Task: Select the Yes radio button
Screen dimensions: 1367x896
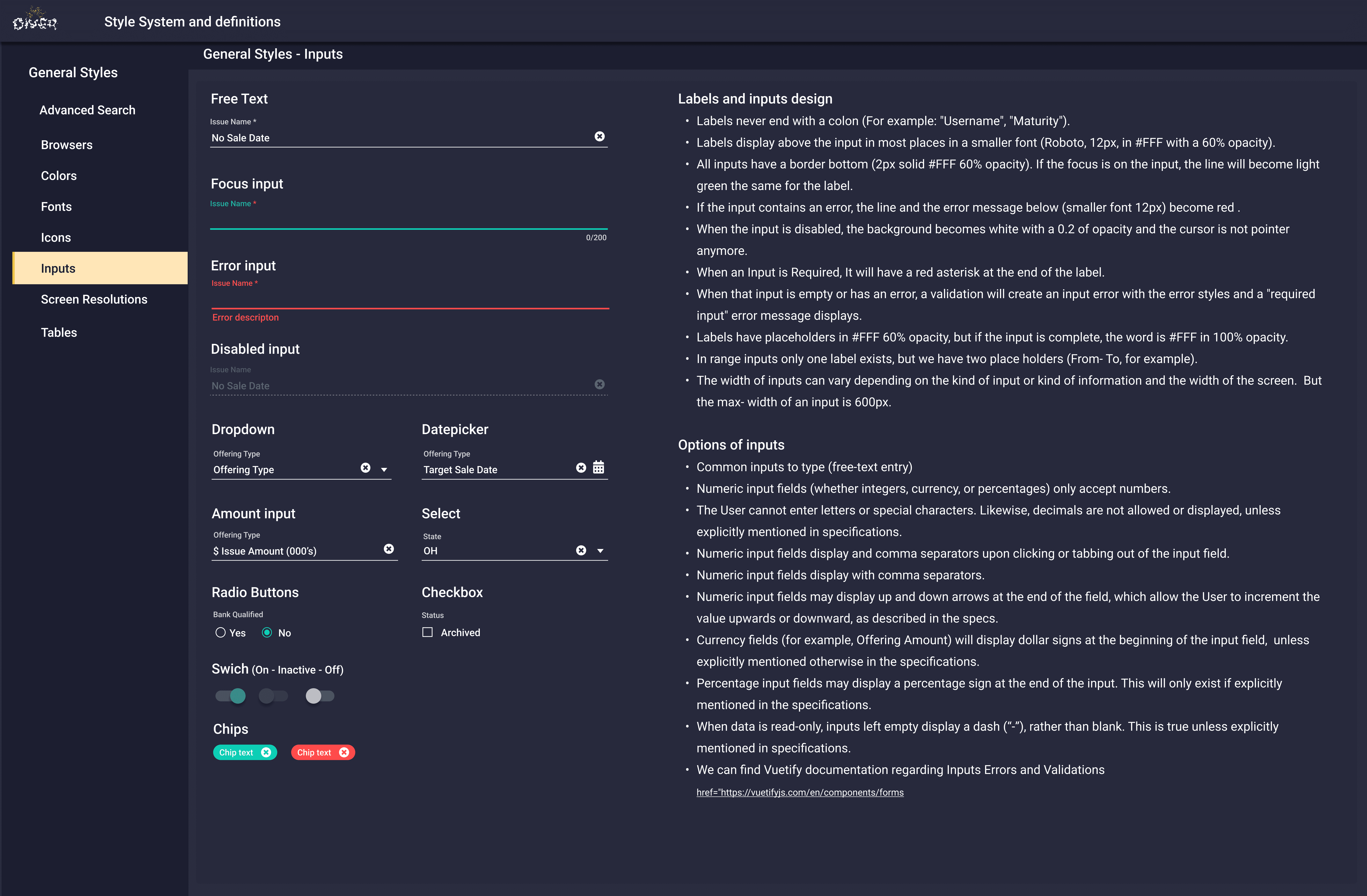Action: point(220,632)
